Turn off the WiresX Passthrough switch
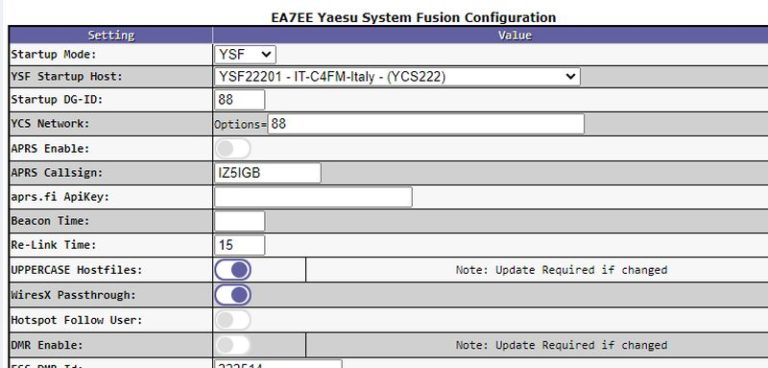This screenshot has width=768, height=368. 233,295
